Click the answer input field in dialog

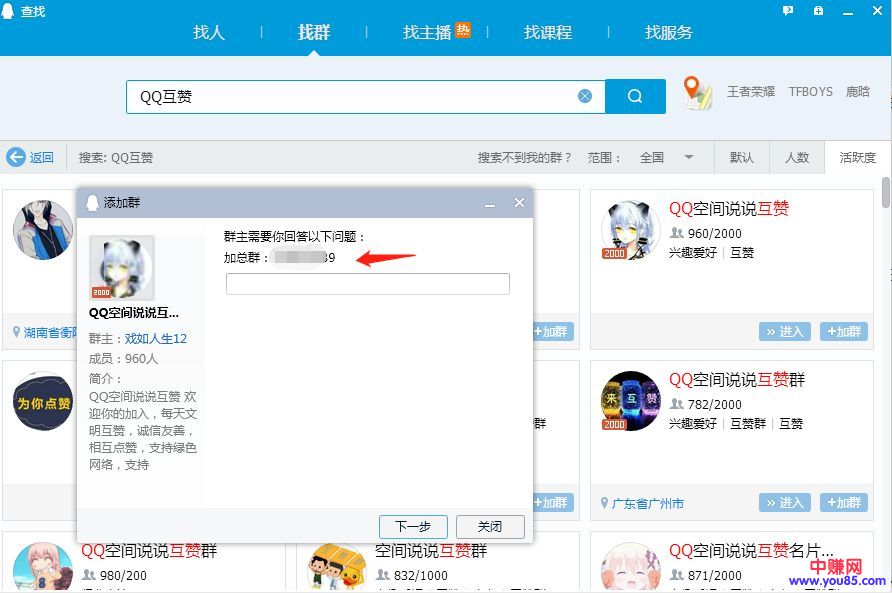point(367,284)
